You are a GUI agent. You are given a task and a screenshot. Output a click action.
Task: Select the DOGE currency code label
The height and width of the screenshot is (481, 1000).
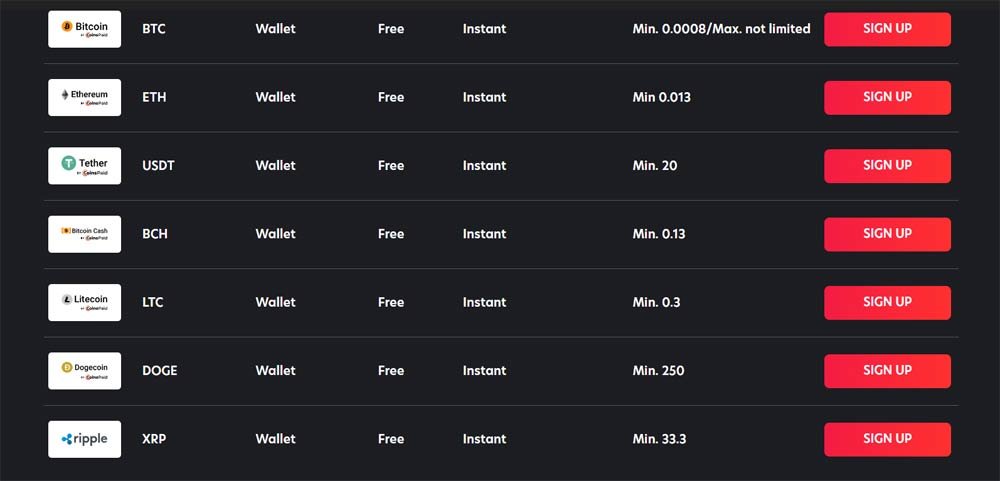click(x=159, y=371)
